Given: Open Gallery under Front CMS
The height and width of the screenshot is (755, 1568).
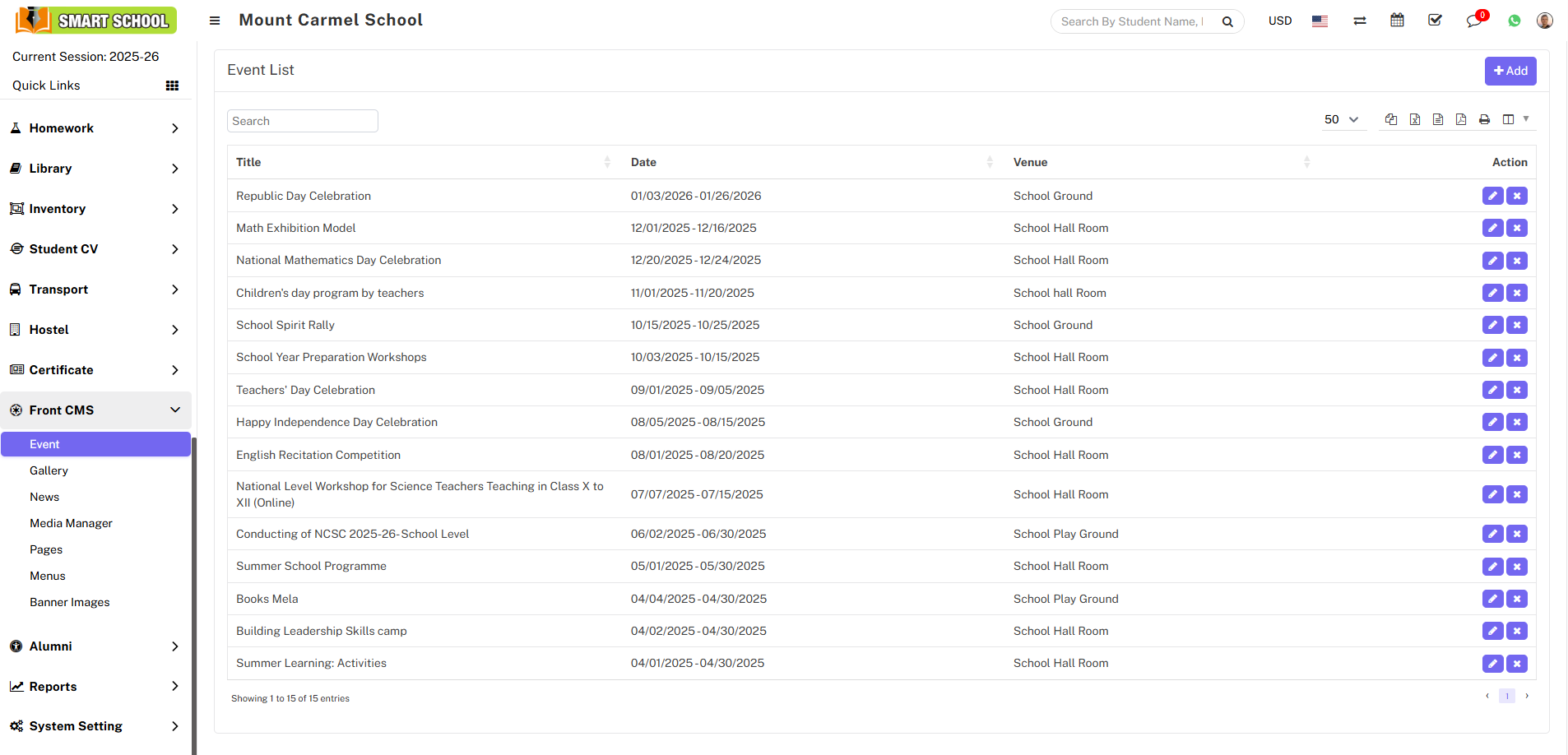Looking at the screenshot, I should [49, 470].
